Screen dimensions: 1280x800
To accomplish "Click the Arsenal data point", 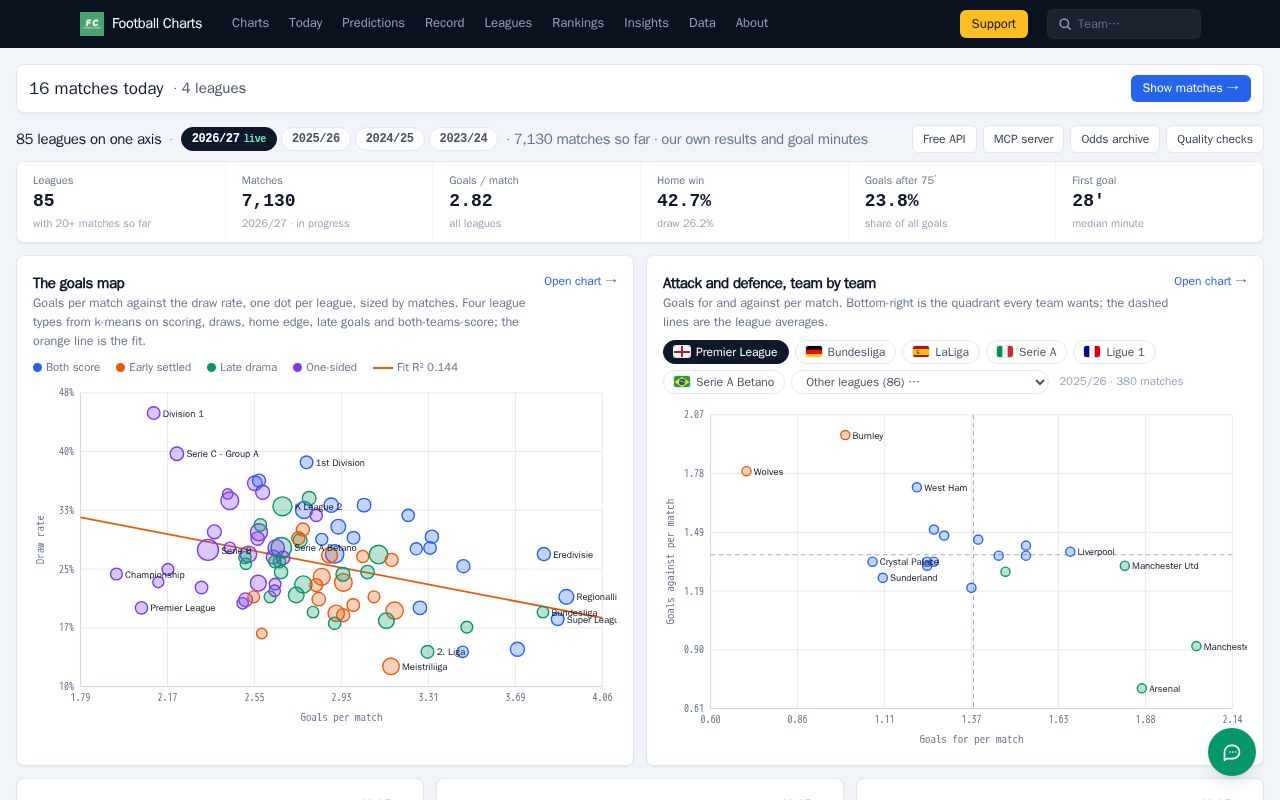I will click(x=1142, y=689).
